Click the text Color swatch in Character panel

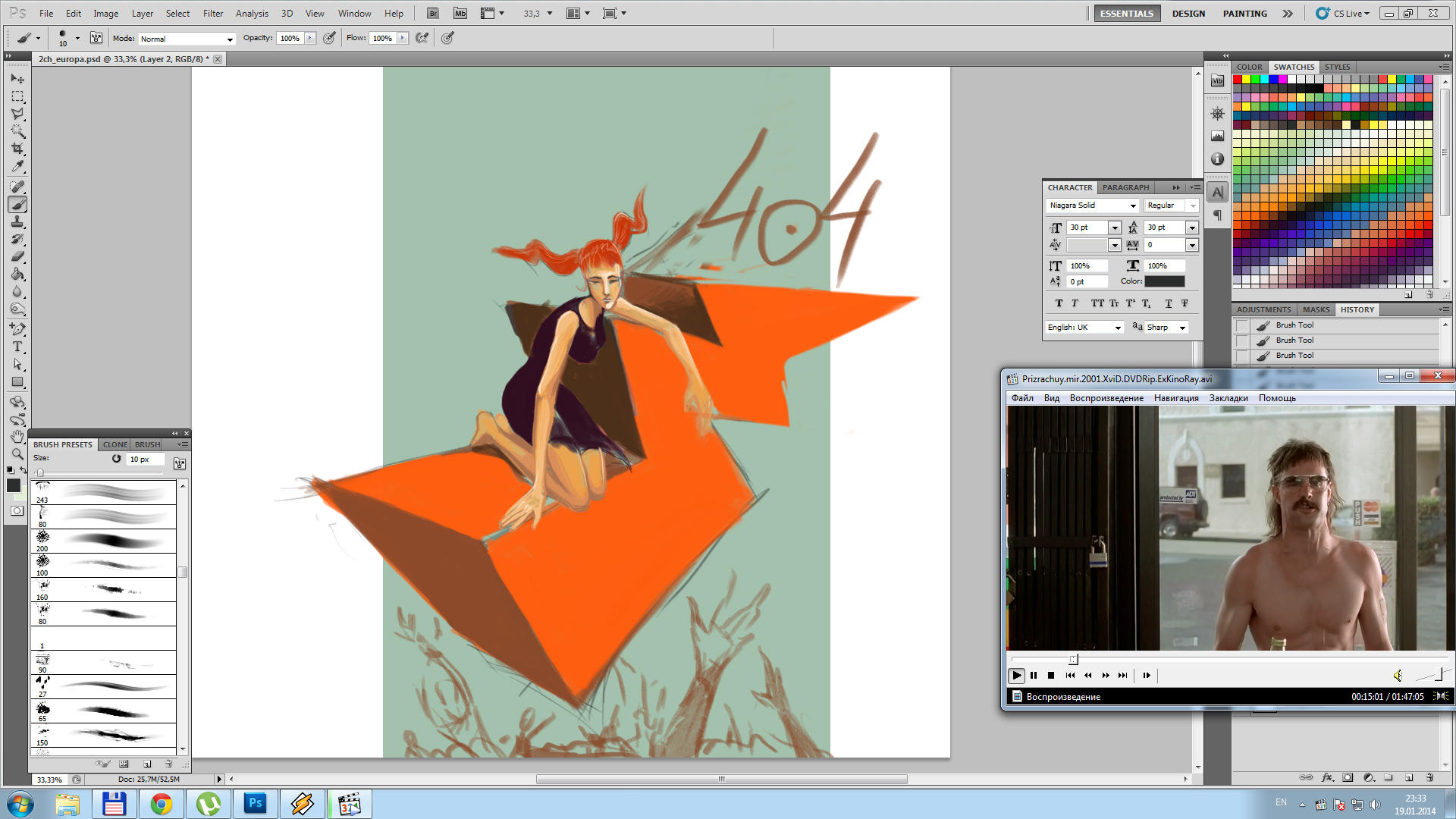(x=1164, y=281)
